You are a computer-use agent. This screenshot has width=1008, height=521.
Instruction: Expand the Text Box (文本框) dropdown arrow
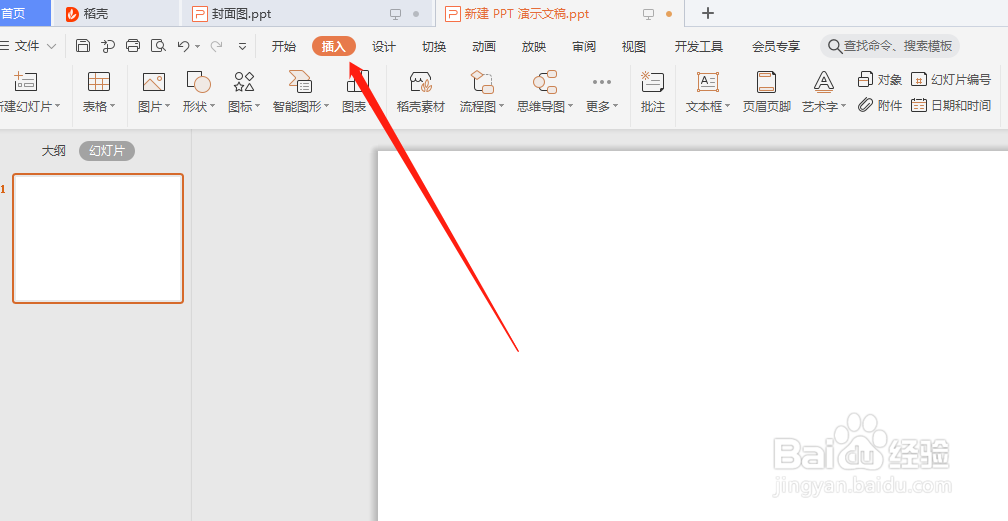click(727, 106)
